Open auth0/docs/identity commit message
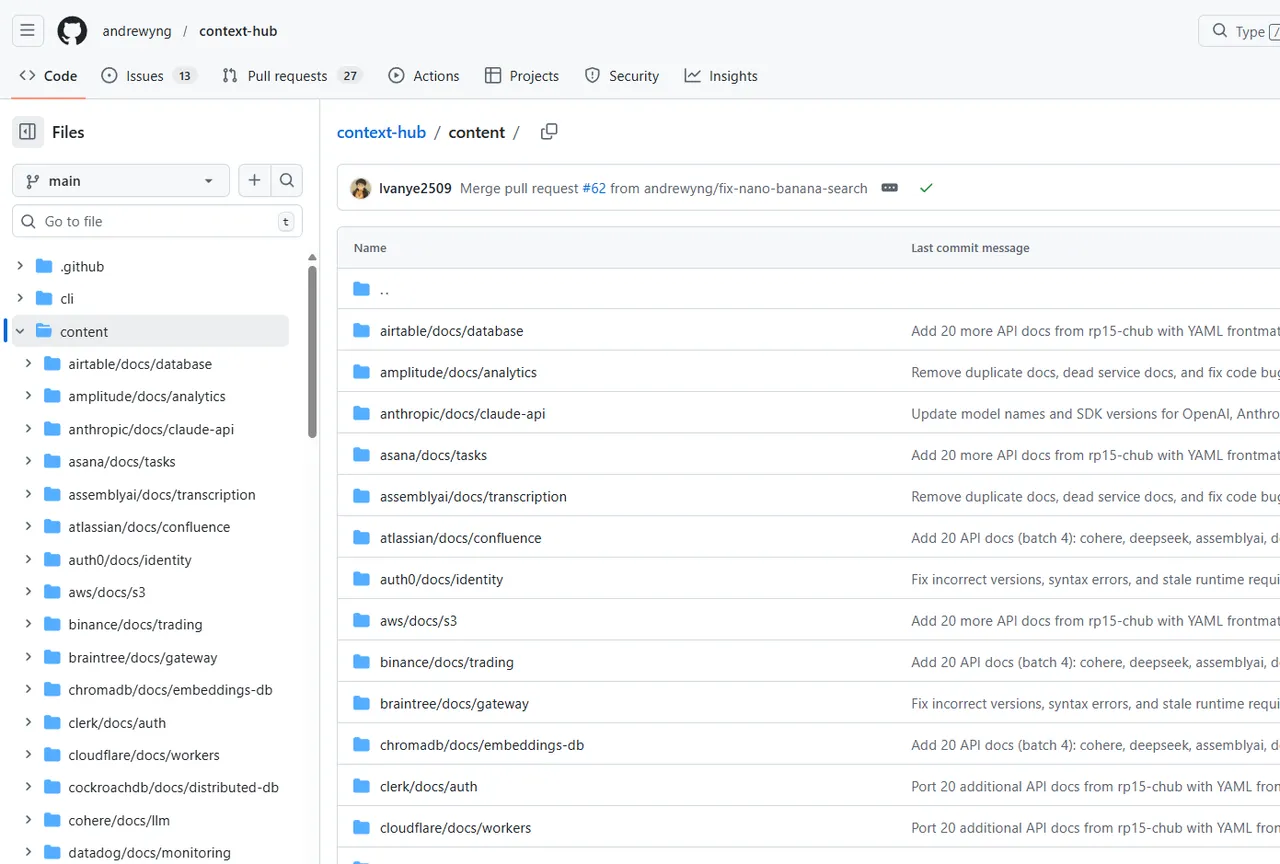The width and height of the screenshot is (1280, 864). (1095, 579)
